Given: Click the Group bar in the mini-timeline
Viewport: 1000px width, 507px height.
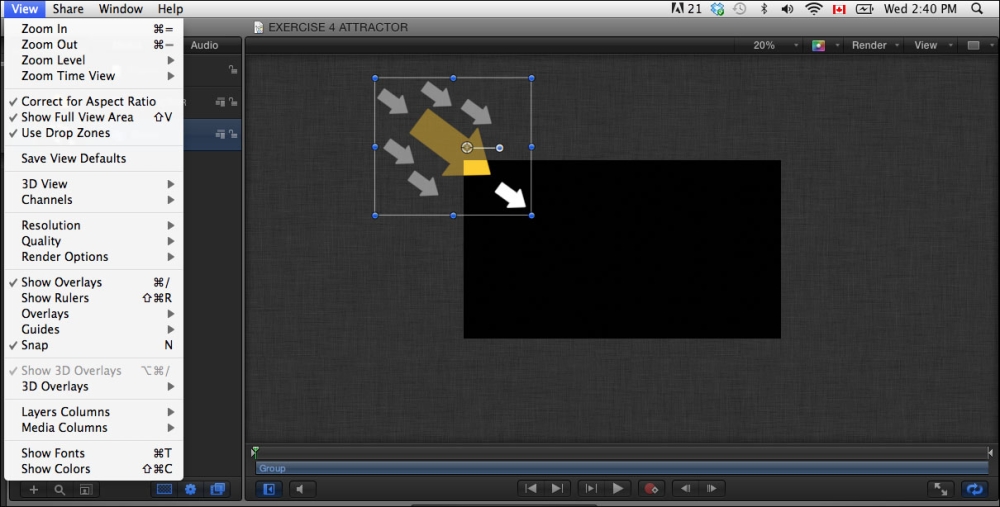Looking at the screenshot, I should [620, 468].
